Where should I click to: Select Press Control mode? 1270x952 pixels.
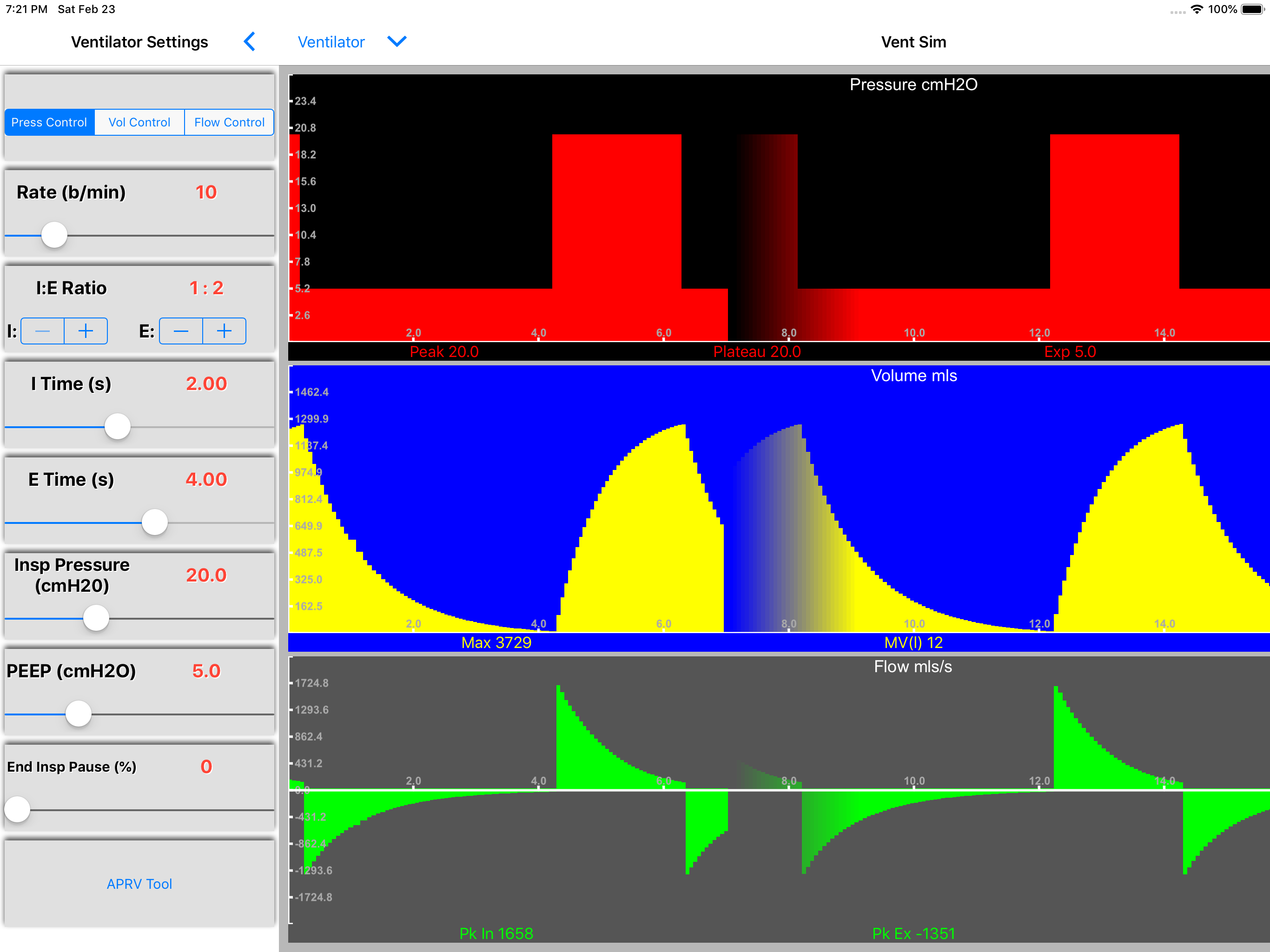(x=49, y=122)
